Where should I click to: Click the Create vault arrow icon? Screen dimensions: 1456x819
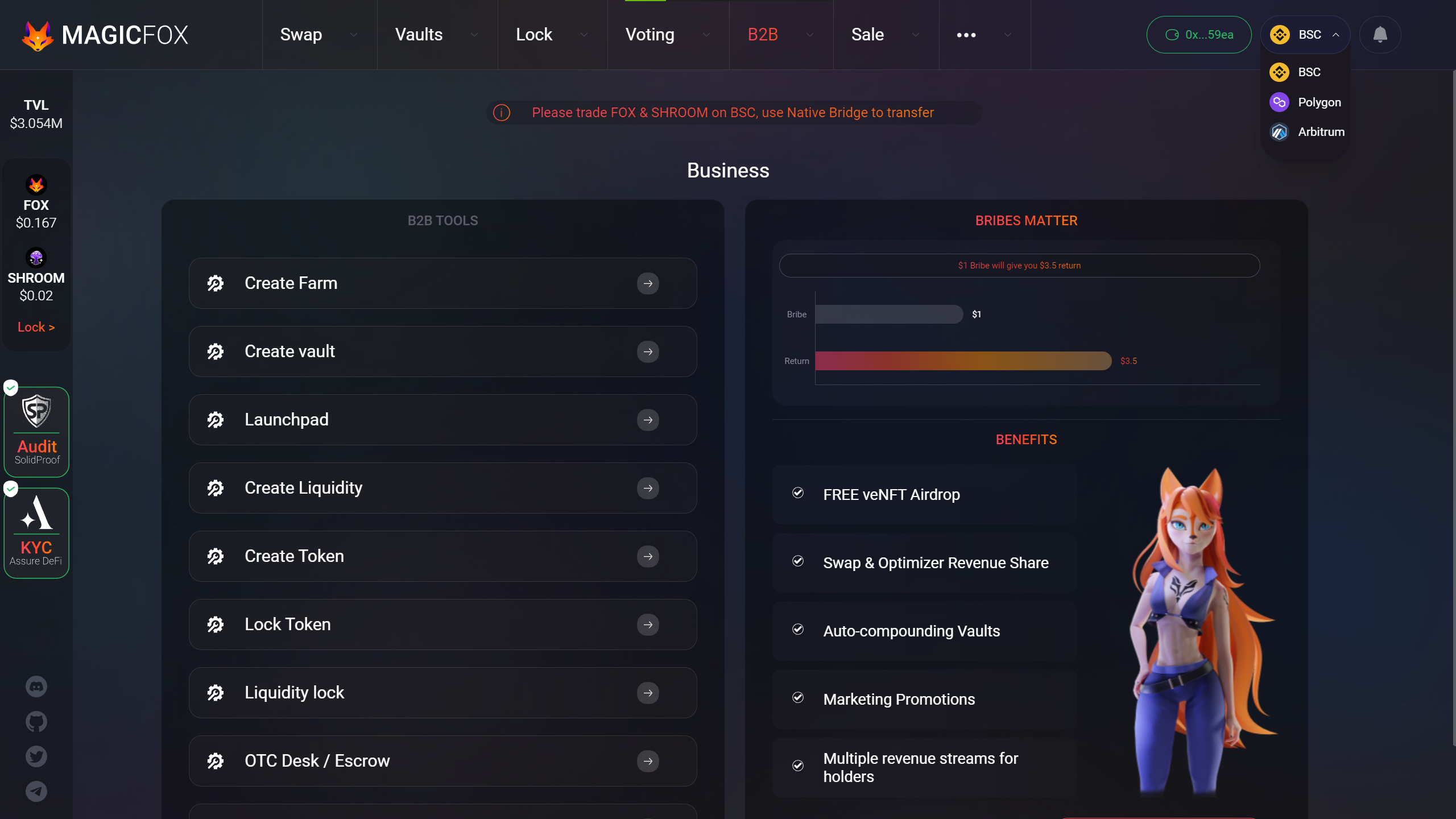click(x=648, y=351)
